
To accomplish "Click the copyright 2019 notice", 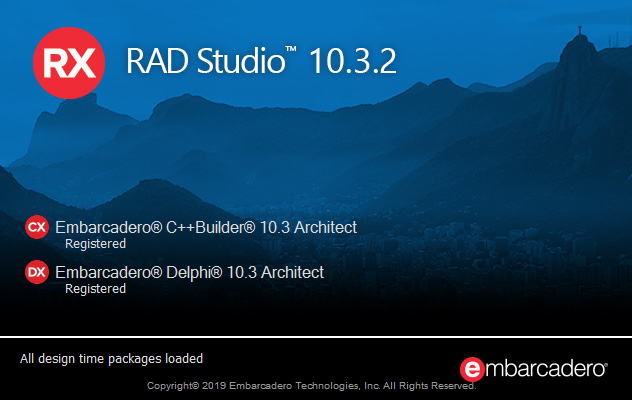I will 312,386.
